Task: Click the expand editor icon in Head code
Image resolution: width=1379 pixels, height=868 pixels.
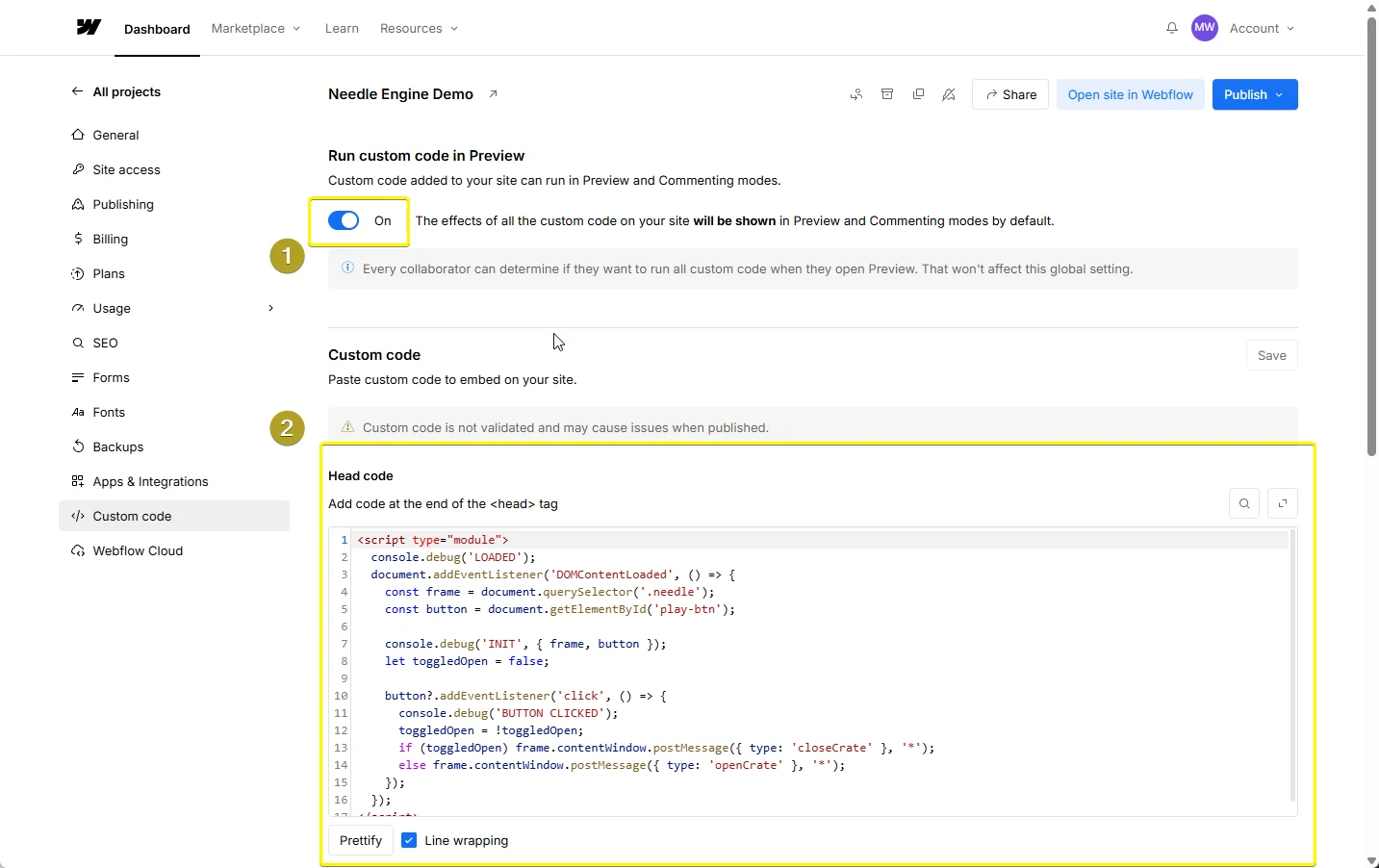Action: (x=1283, y=503)
